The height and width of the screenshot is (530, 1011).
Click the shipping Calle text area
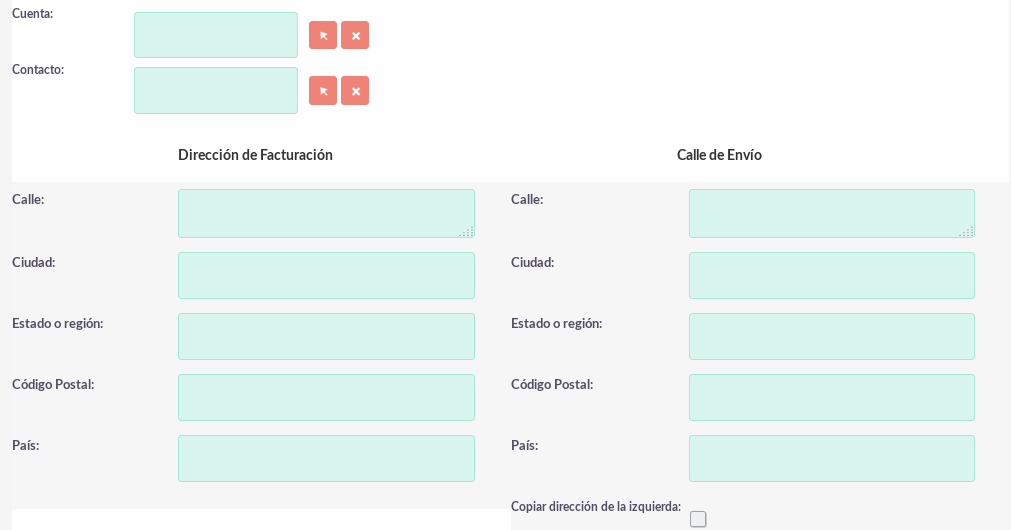pyautogui.click(x=832, y=213)
